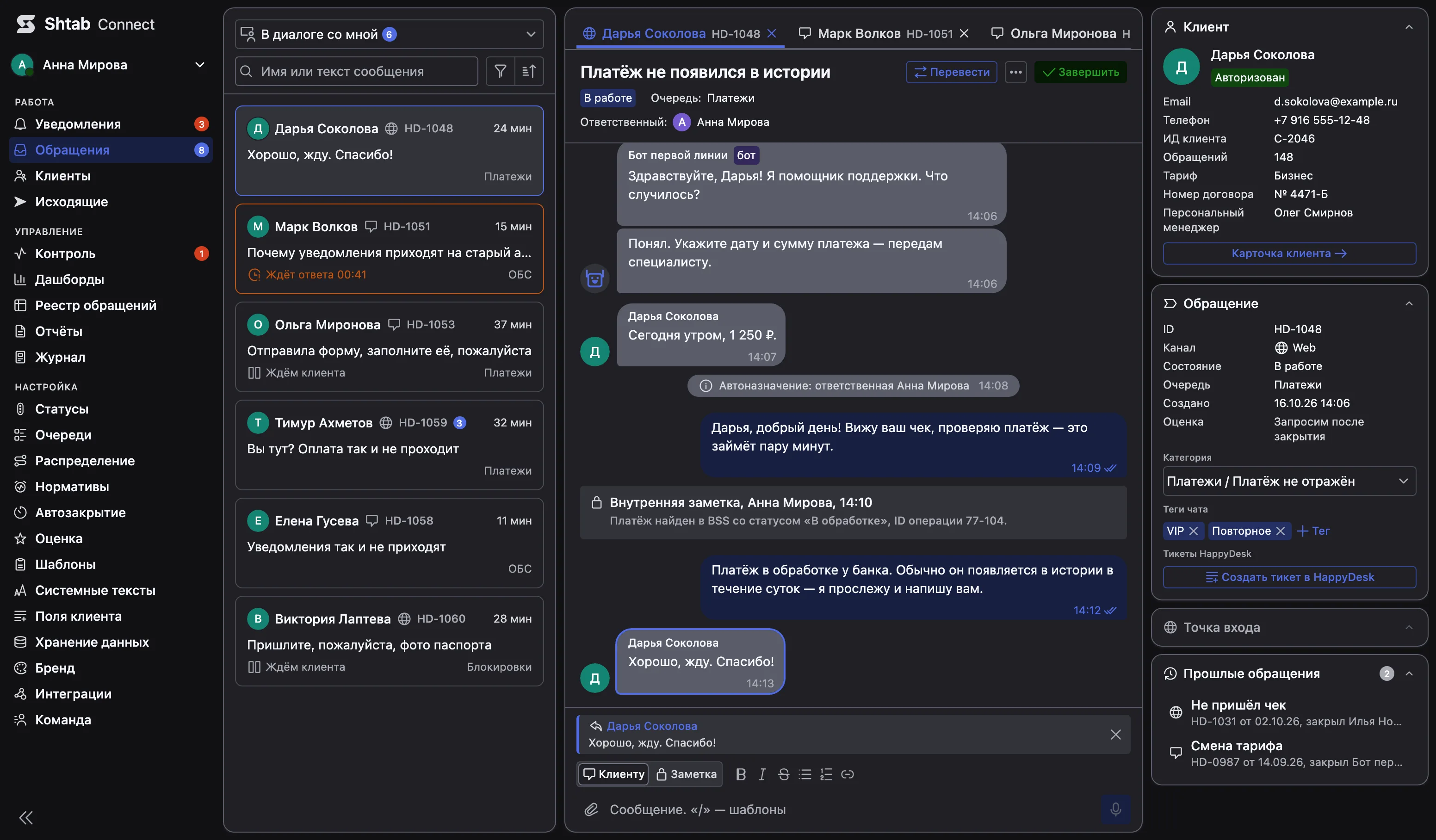The image size is (1436, 840).
Task: Open the В диалоге со мной dropdown
Action: coord(389,34)
